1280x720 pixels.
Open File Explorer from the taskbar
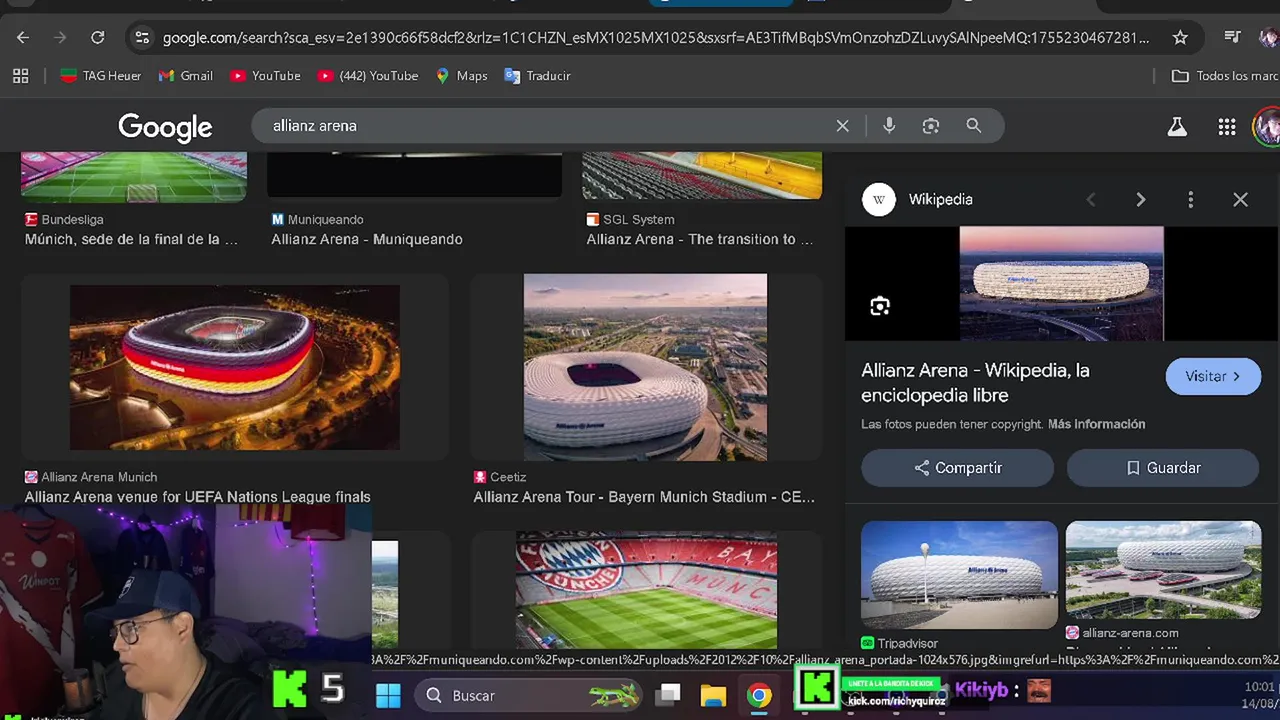click(713, 696)
